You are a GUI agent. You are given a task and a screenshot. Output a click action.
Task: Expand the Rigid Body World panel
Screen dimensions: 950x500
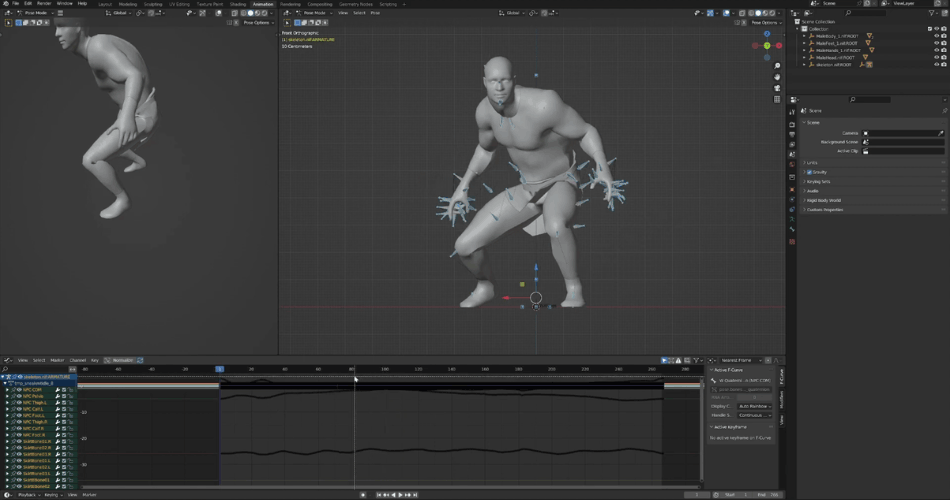click(824, 200)
